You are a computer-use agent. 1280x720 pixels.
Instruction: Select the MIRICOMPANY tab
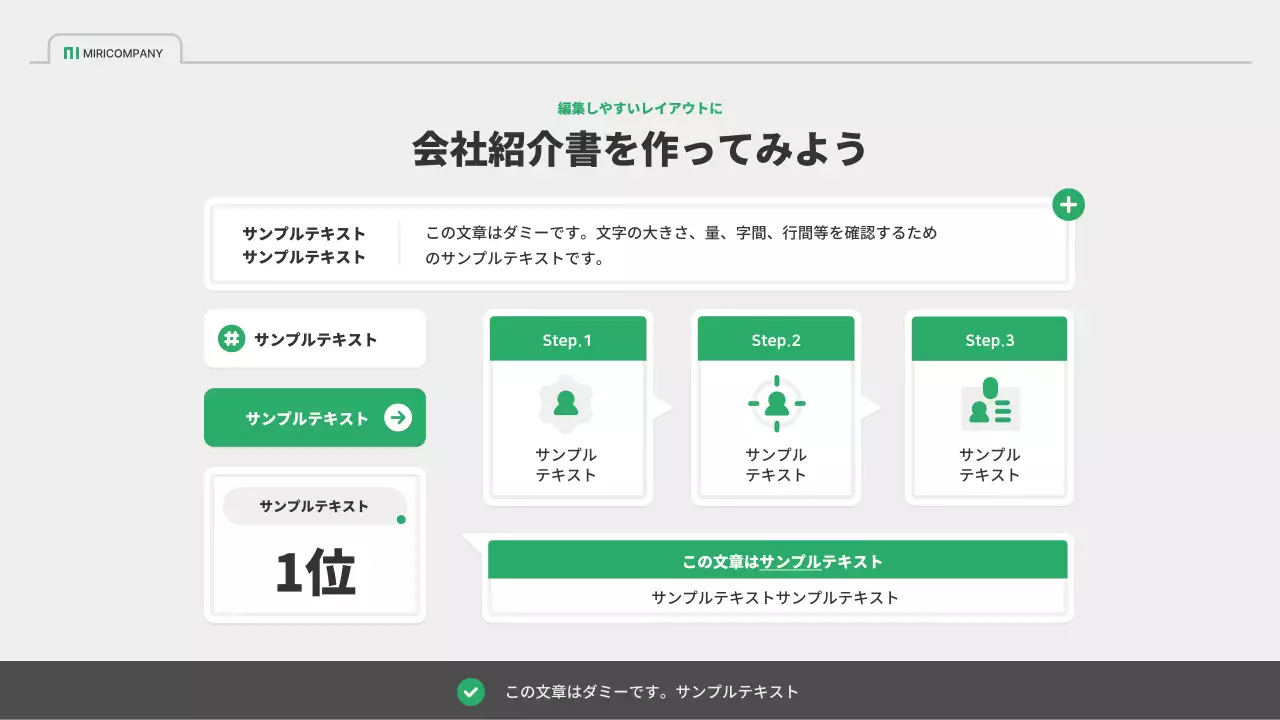[113, 50]
